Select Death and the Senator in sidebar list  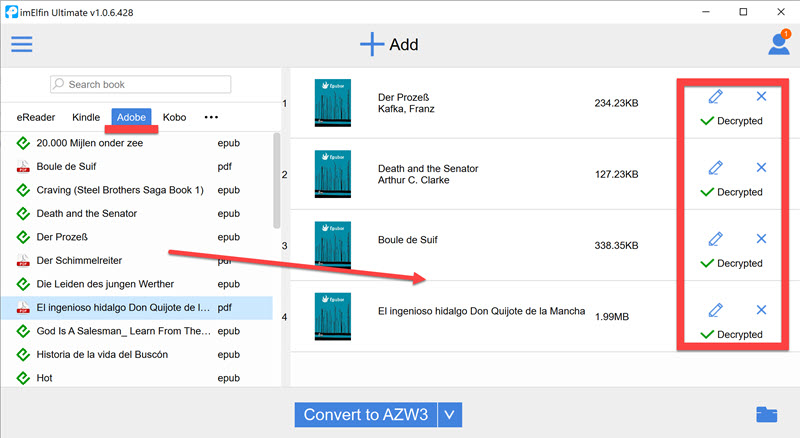coord(136,213)
